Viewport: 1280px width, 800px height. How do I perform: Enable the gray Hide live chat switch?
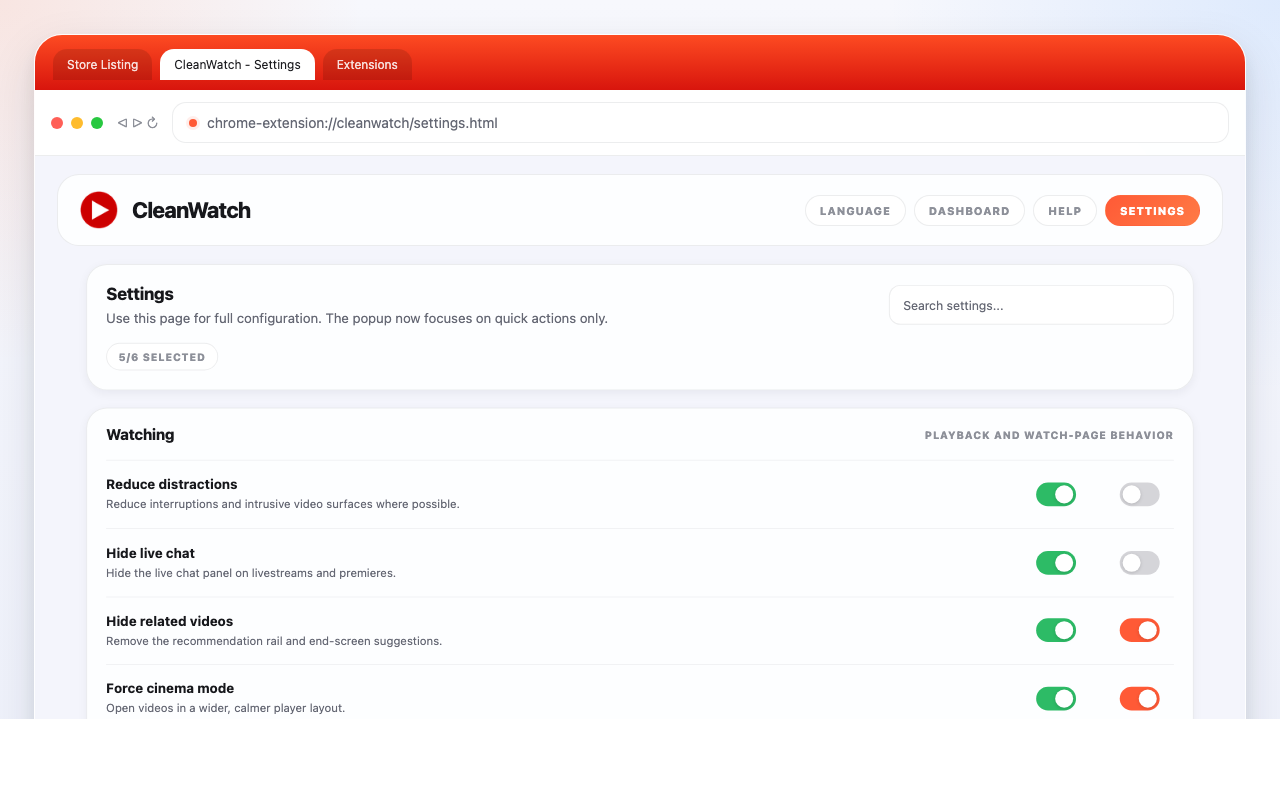point(1139,563)
